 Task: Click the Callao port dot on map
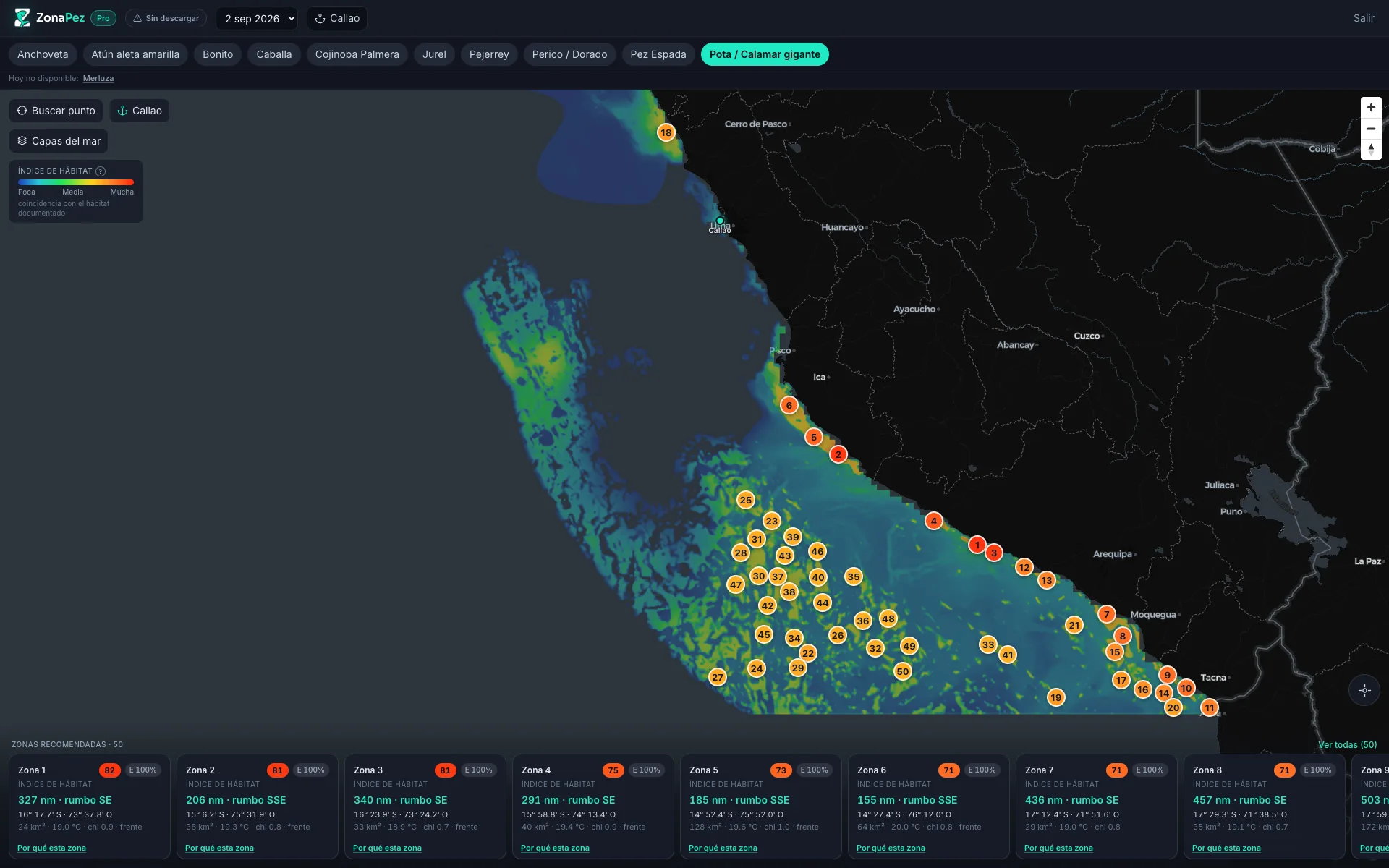click(720, 221)
